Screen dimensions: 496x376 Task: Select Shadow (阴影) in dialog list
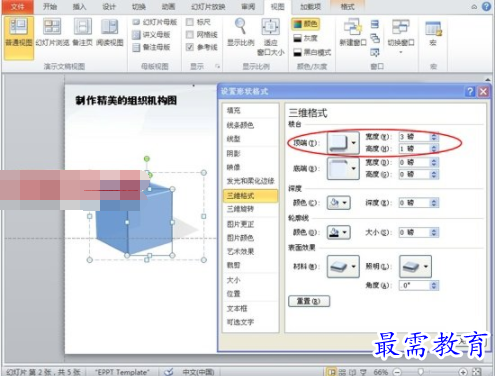[x=250, y=153]
